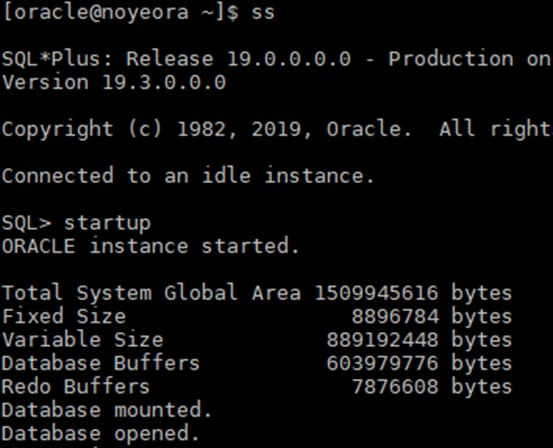Click the value 7876608 bytes
This screenshot has height=448, width=553.
click(x=432, y=386)
